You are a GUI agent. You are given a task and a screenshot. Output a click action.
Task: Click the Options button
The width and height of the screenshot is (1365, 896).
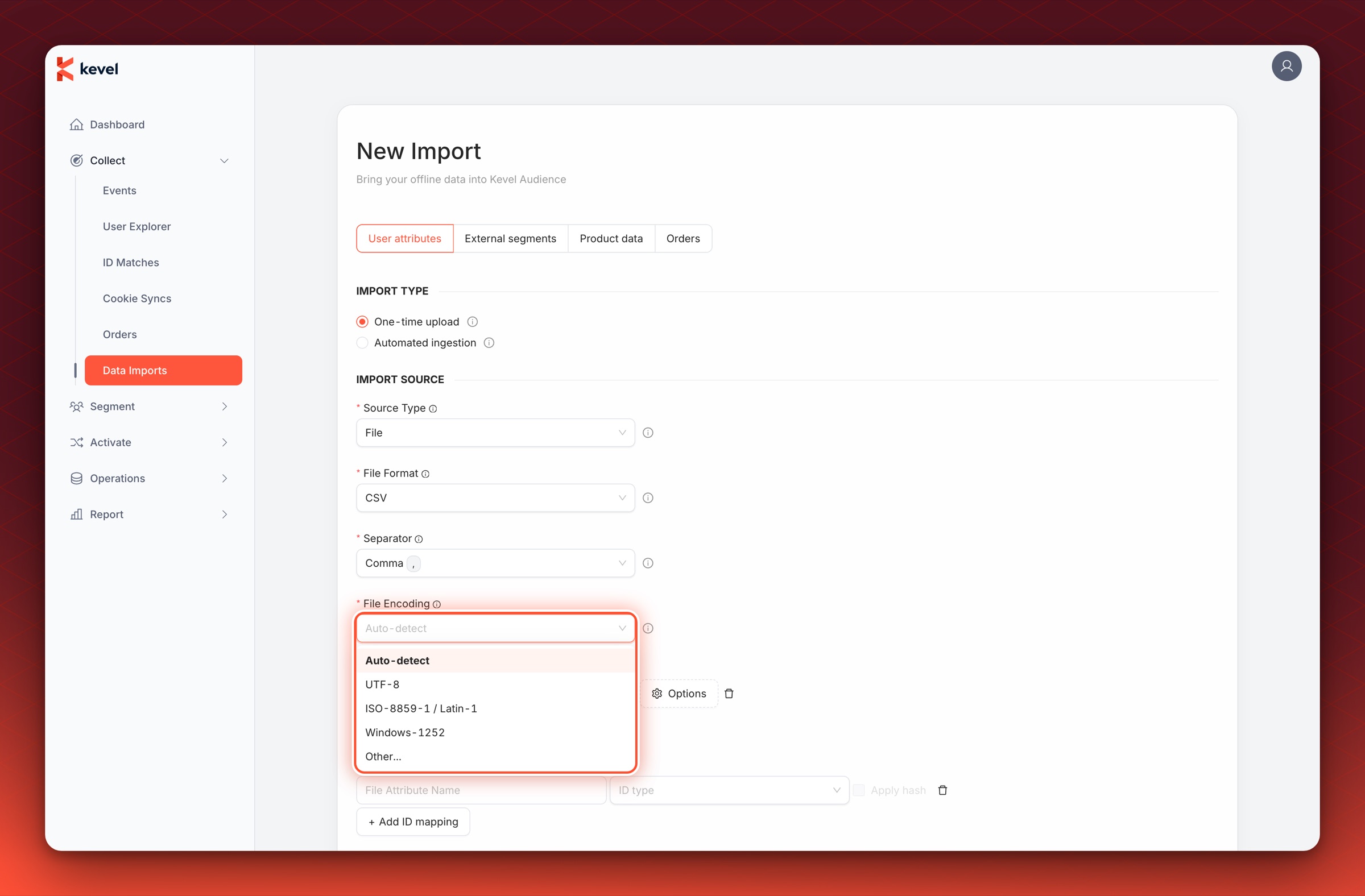(679, 694)
